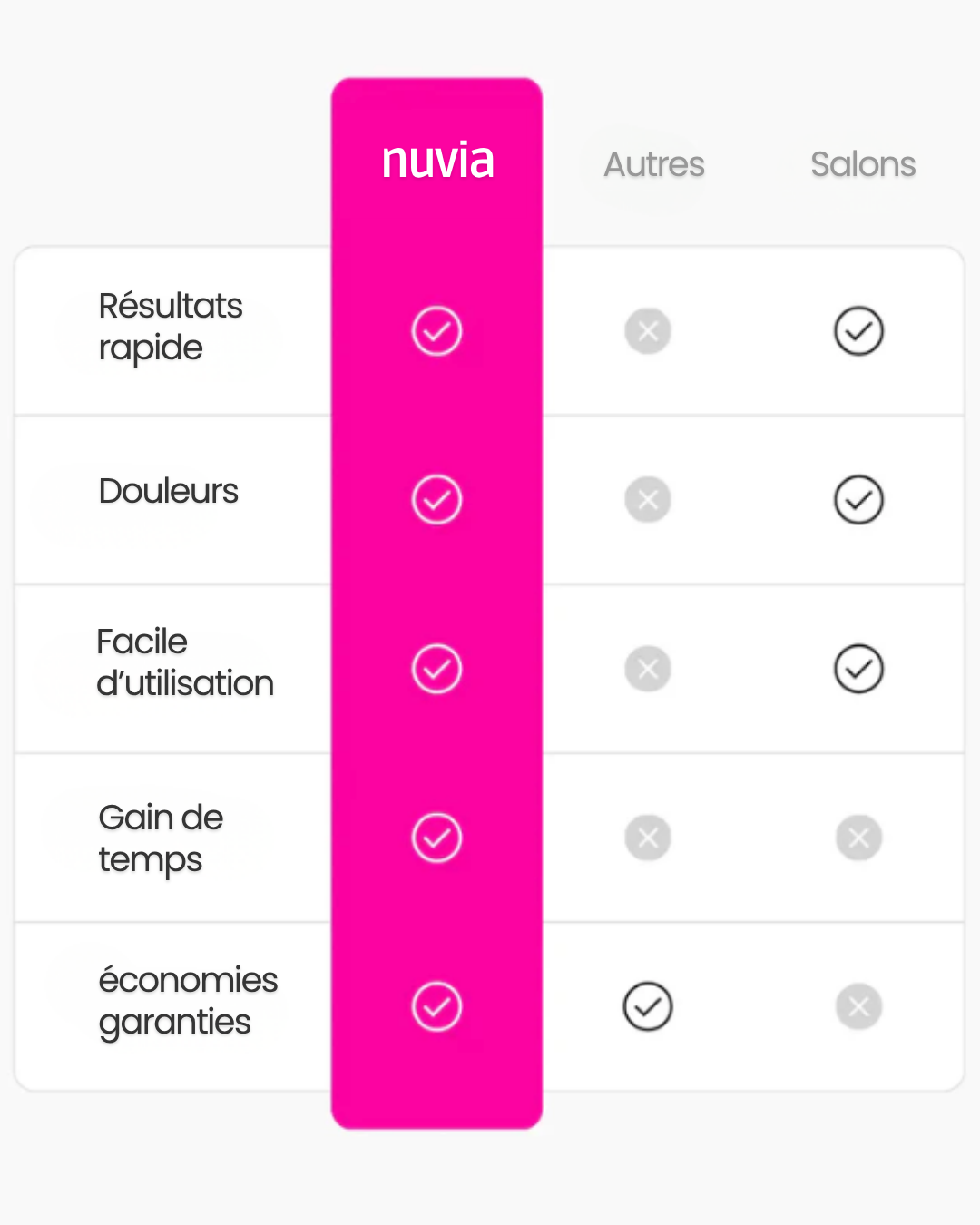The height and width of the screenshot is (1225, 980).
Task: Click Salons checkmark for Facile d'utilisation
Action: 858,669
